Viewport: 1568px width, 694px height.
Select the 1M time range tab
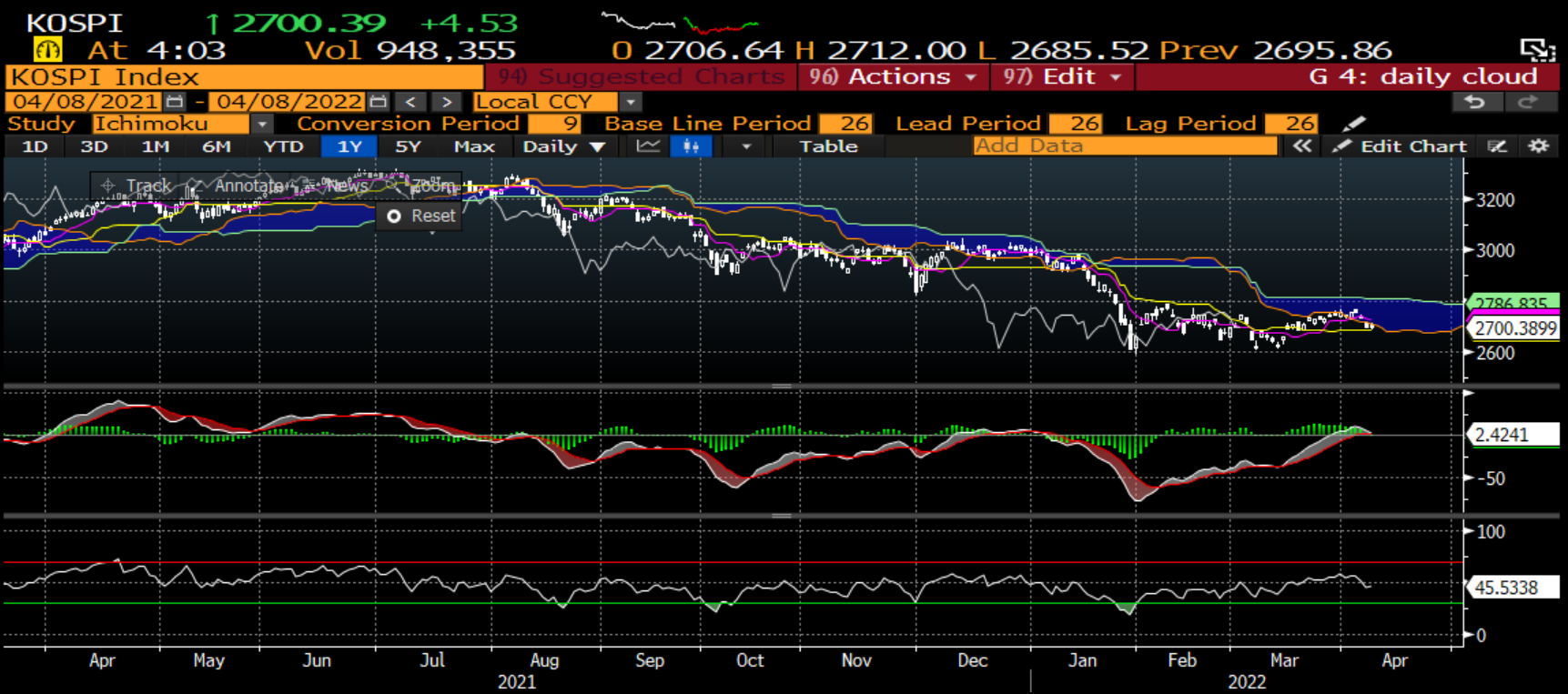(156, 146)
